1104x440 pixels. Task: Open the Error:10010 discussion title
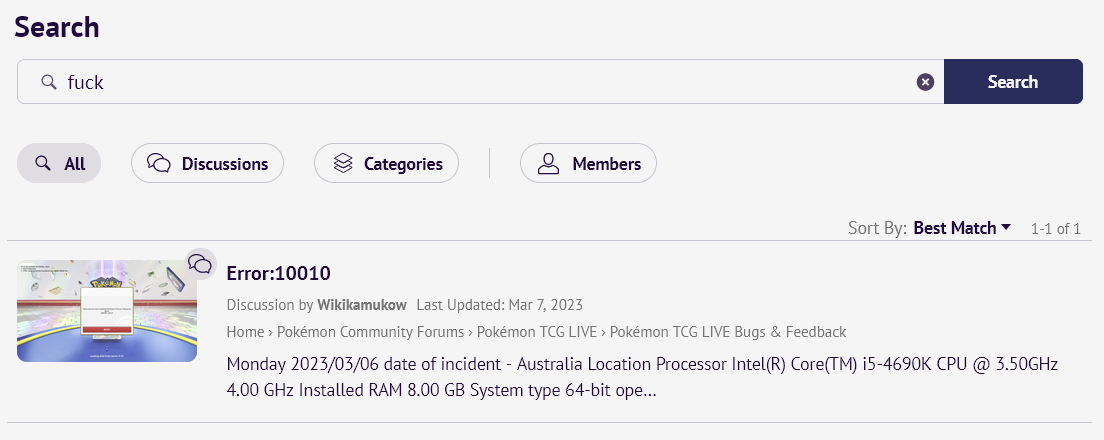tap(279, 273)
